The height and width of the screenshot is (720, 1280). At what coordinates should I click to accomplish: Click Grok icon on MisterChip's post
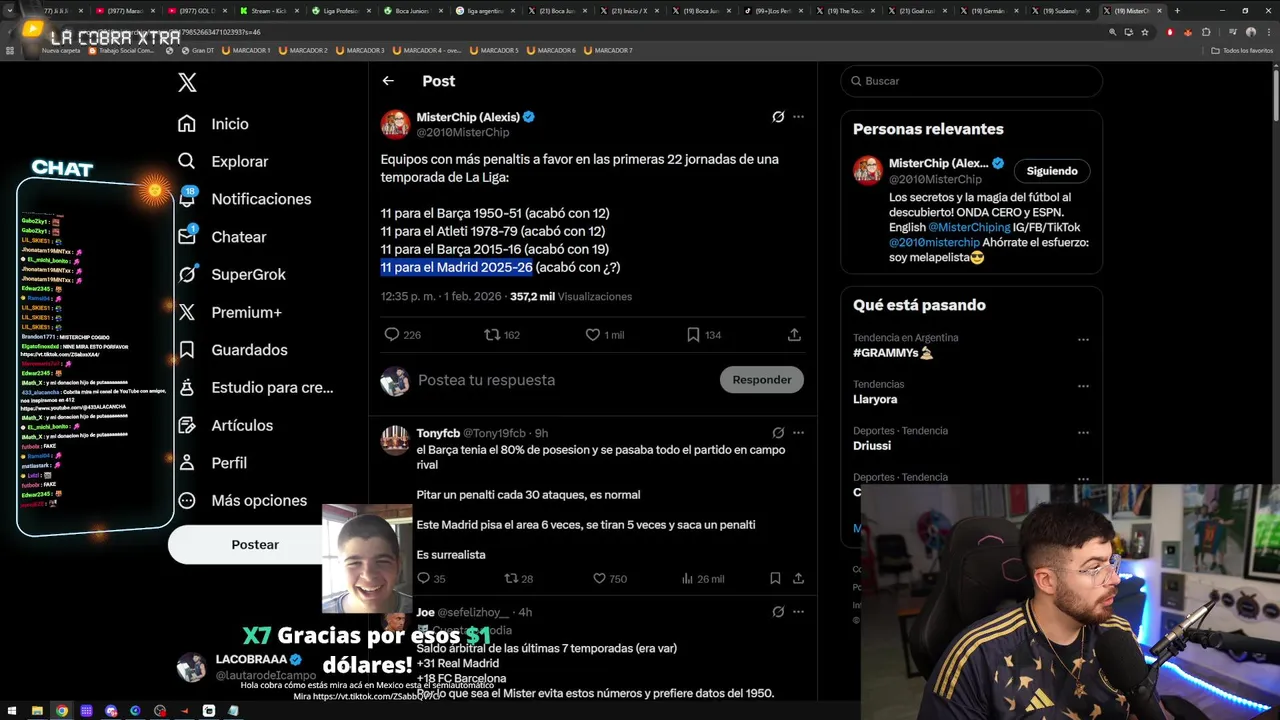tap(778, 117)
